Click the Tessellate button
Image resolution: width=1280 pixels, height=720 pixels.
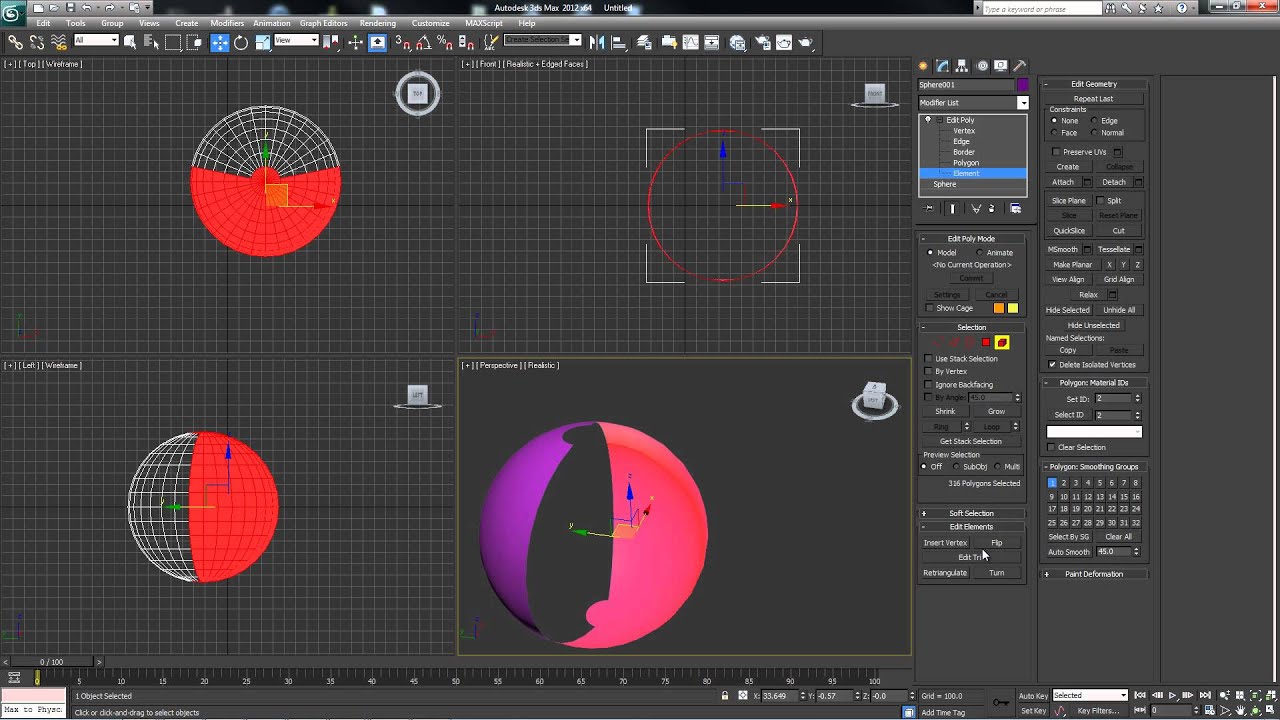click(1114, 250)
